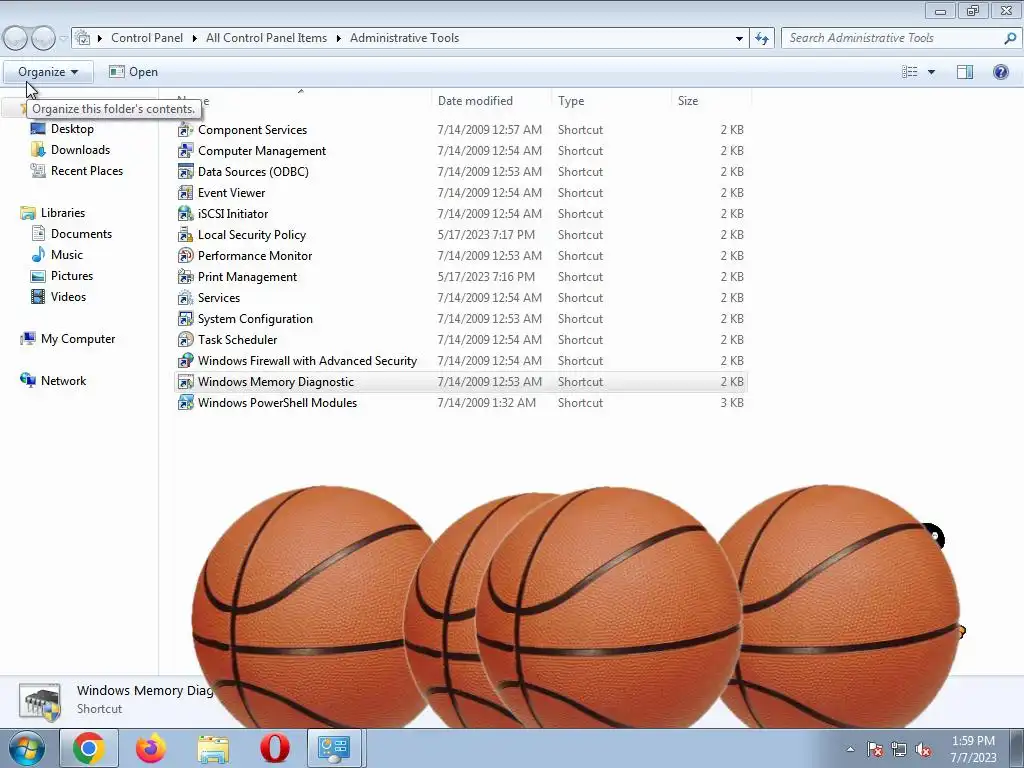Go back with the back arrow button

[15, 39]
